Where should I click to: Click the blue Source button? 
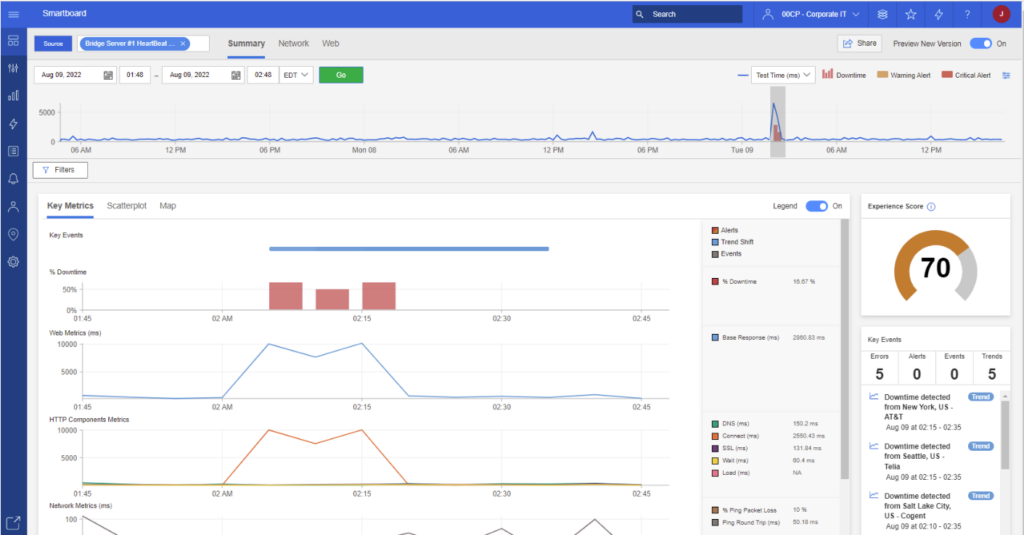54,44
